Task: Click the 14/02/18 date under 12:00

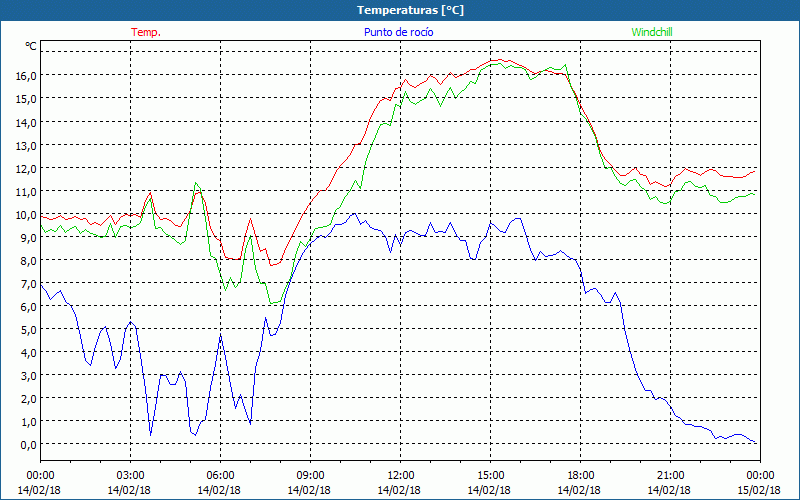Action: tap(399, 490)
